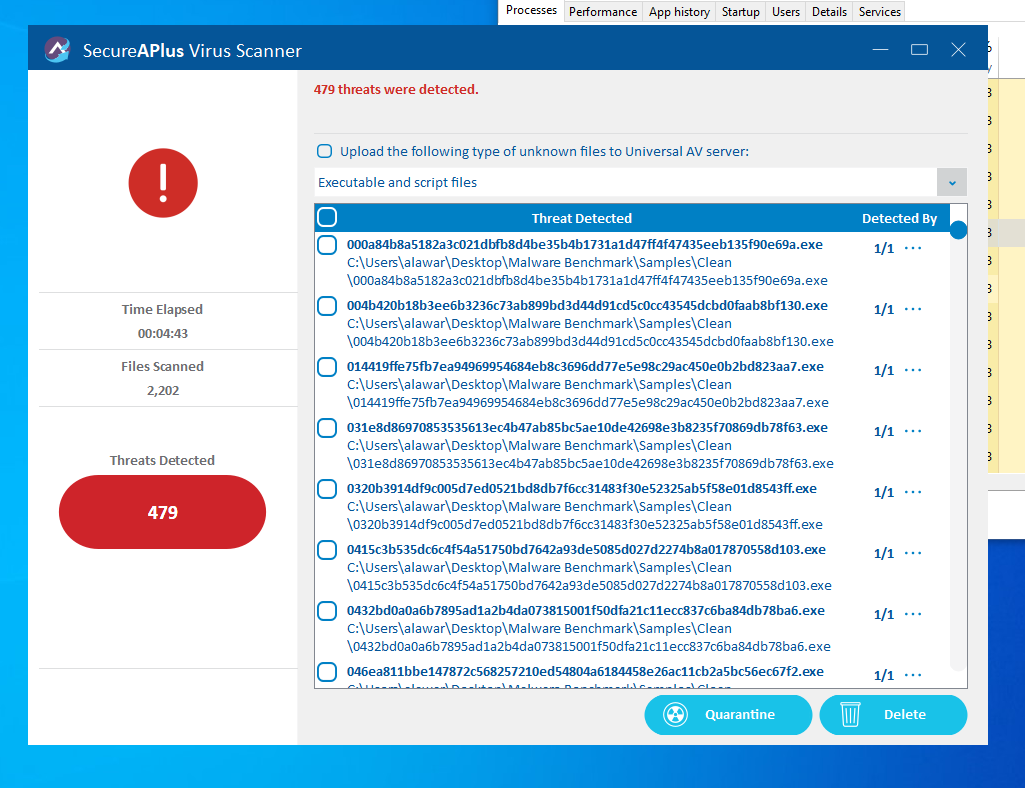Click the 1/1 detection count for 000a84b8a5182a3c
Viewport: 1025px width, 788px height.
(884, 248)
